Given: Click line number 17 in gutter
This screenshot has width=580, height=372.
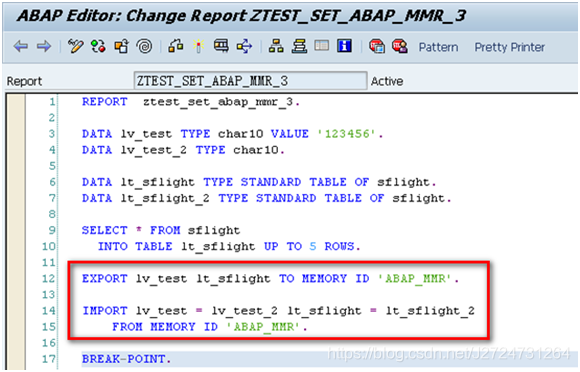Looking at the screenshot, I should coord(48,359).
